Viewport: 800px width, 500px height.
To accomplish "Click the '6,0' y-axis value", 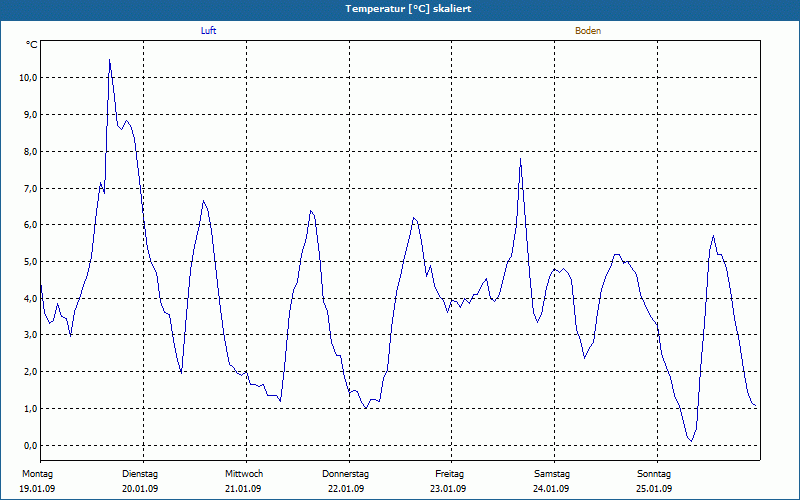I will pyautogui.click(x=30, y=225).
